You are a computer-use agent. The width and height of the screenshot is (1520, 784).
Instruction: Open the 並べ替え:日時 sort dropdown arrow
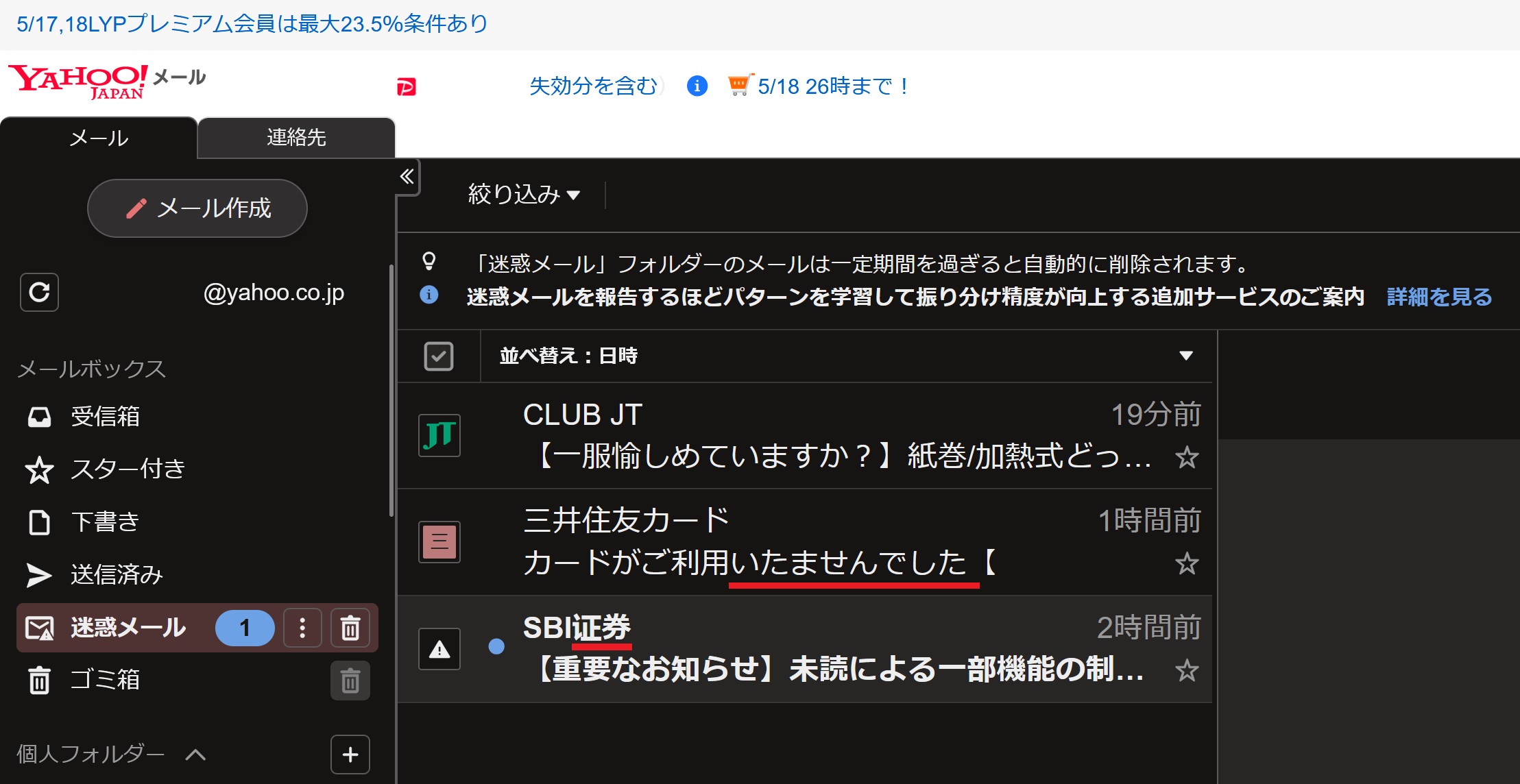click(x=1186, y=356)
